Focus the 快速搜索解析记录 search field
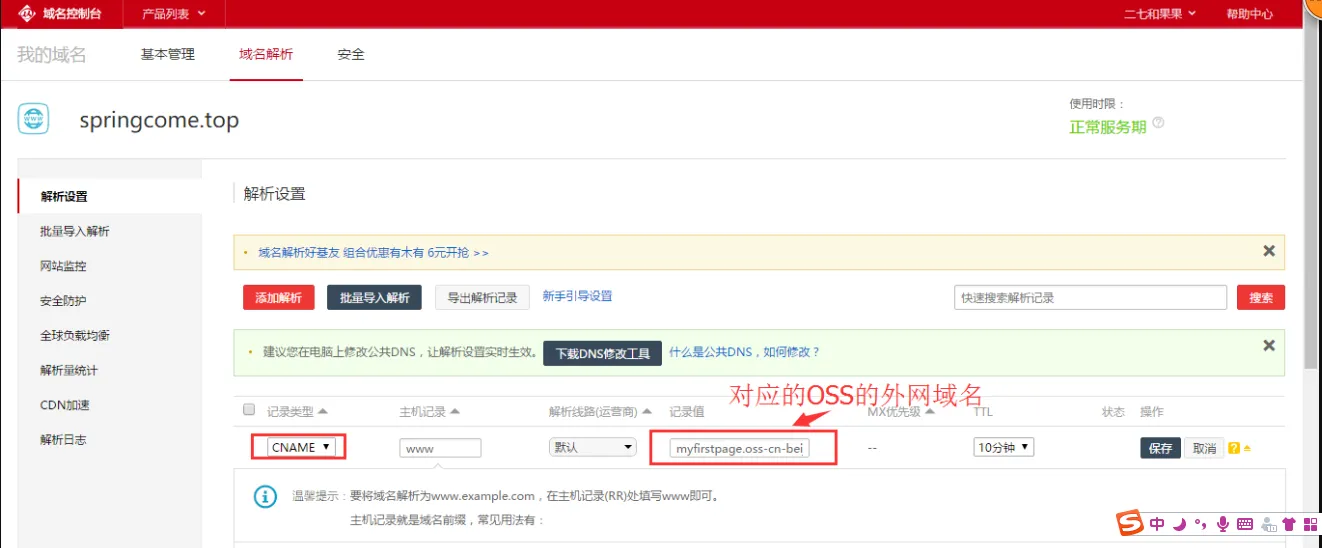Image resolution: width=1322 pixels, height=548 pixels. point(1090,297)
